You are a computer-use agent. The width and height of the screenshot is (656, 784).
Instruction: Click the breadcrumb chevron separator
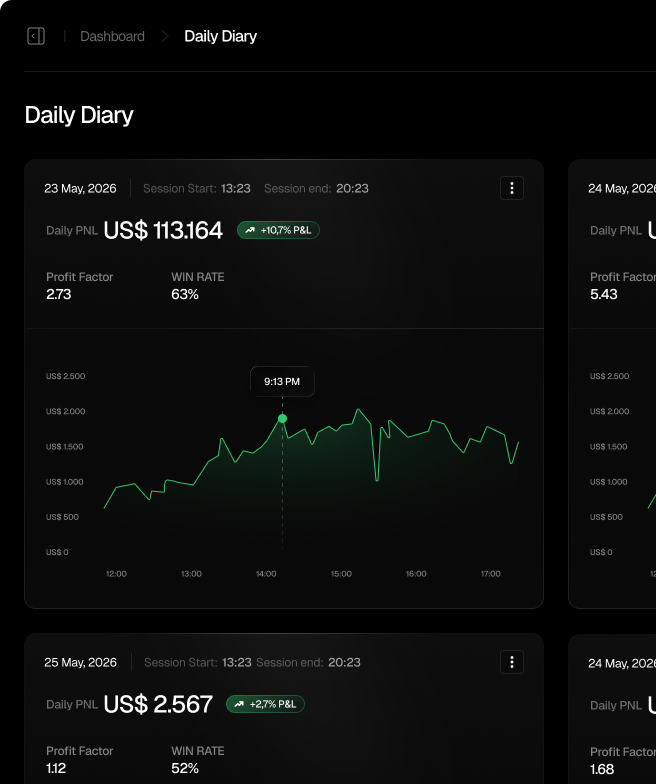tap(165, 36)
